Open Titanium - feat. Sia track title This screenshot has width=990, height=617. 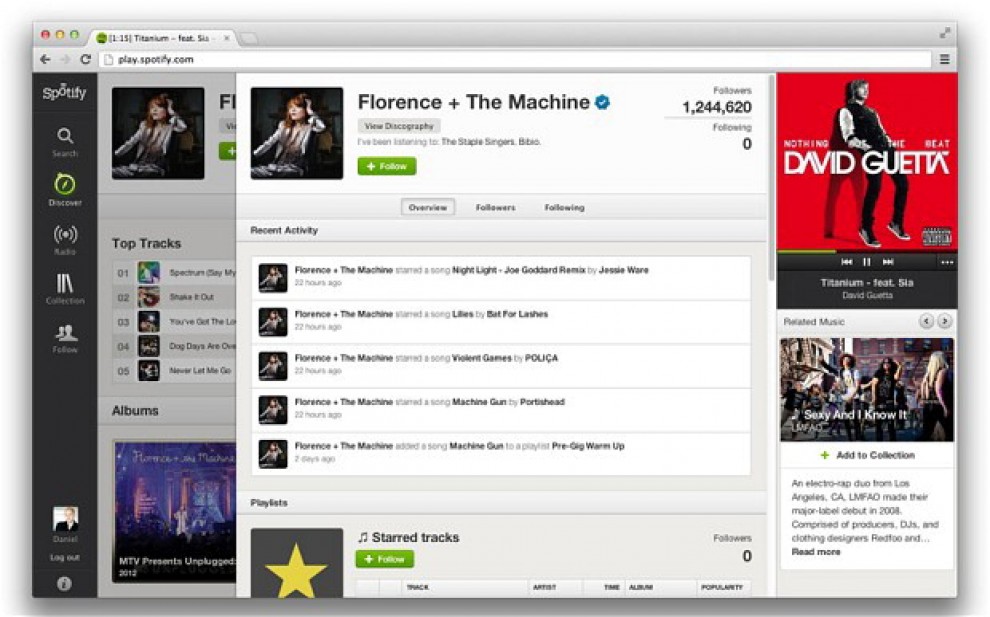pos(867,282)
